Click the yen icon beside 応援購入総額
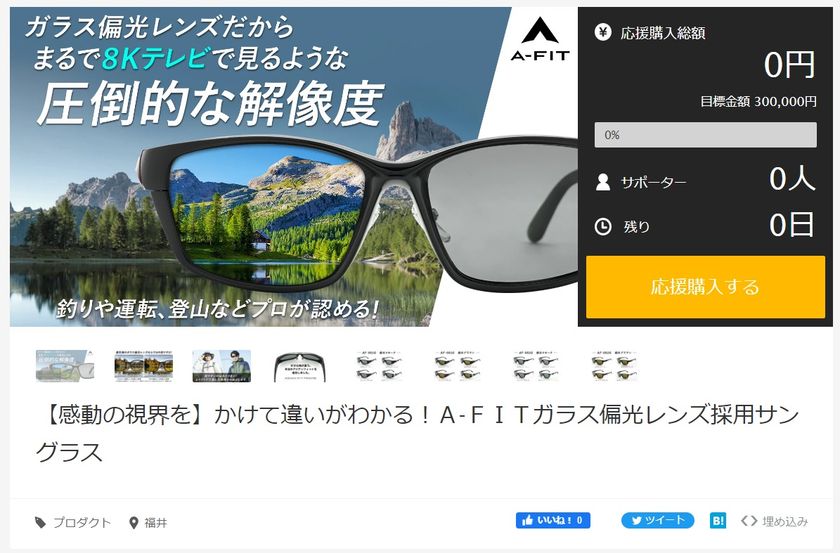Image resolution: width=840 pixels, height=553 pixels. [603, 33]
